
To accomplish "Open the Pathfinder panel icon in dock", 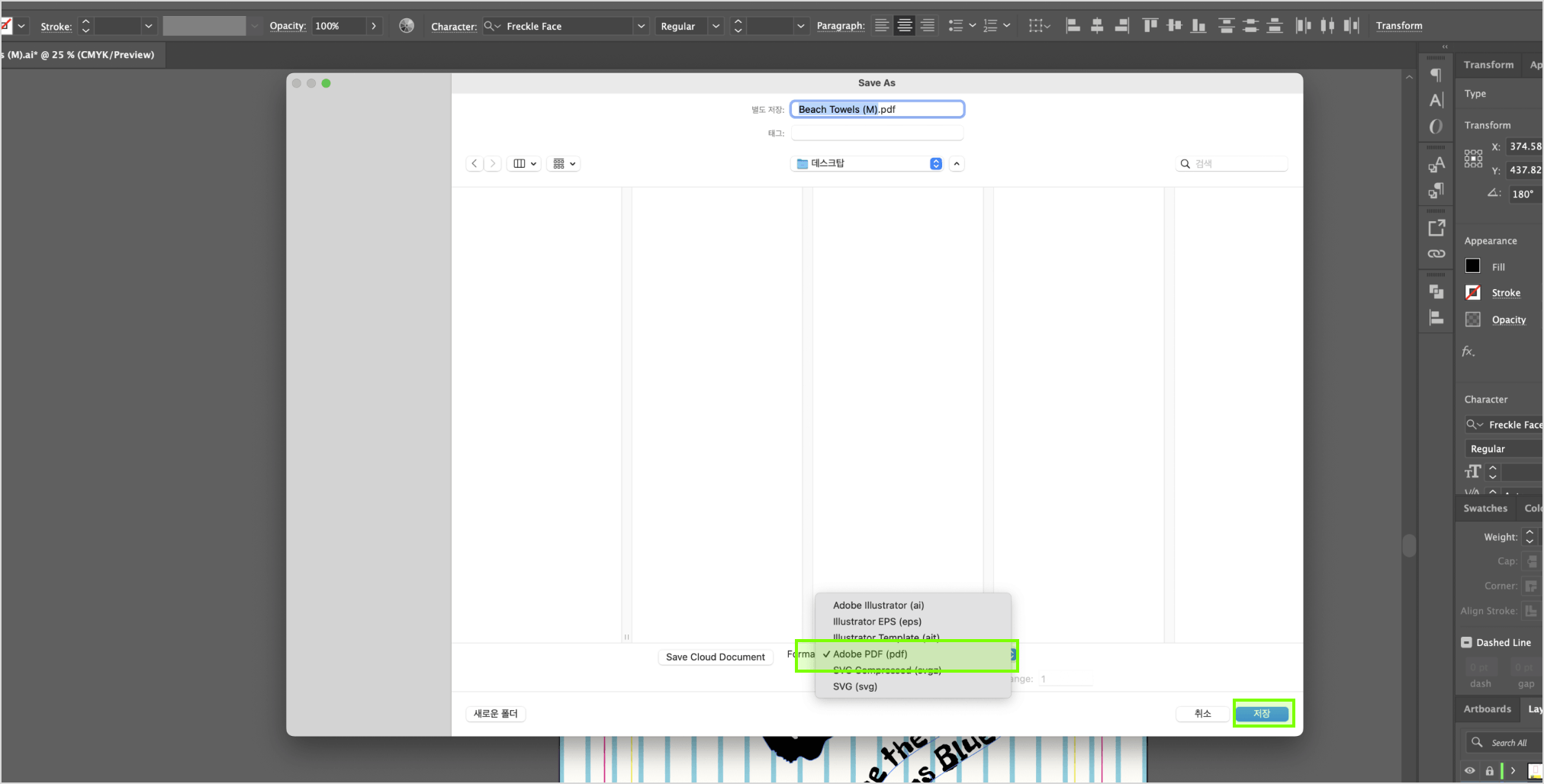I will pyautogui.click(x=1436, y=291).
